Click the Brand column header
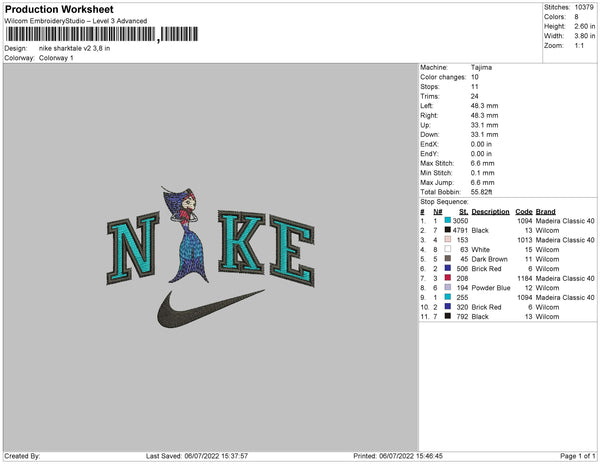 (x=545, y=212)
